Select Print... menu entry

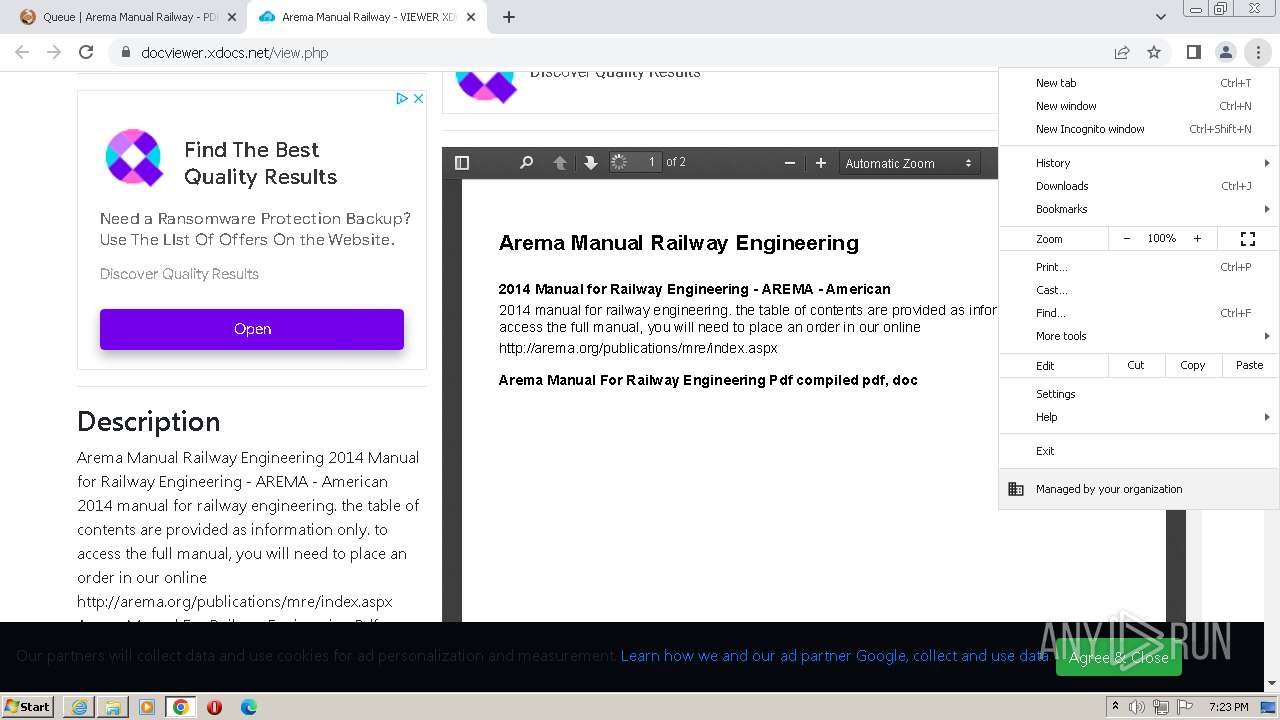pos(1139,267)
